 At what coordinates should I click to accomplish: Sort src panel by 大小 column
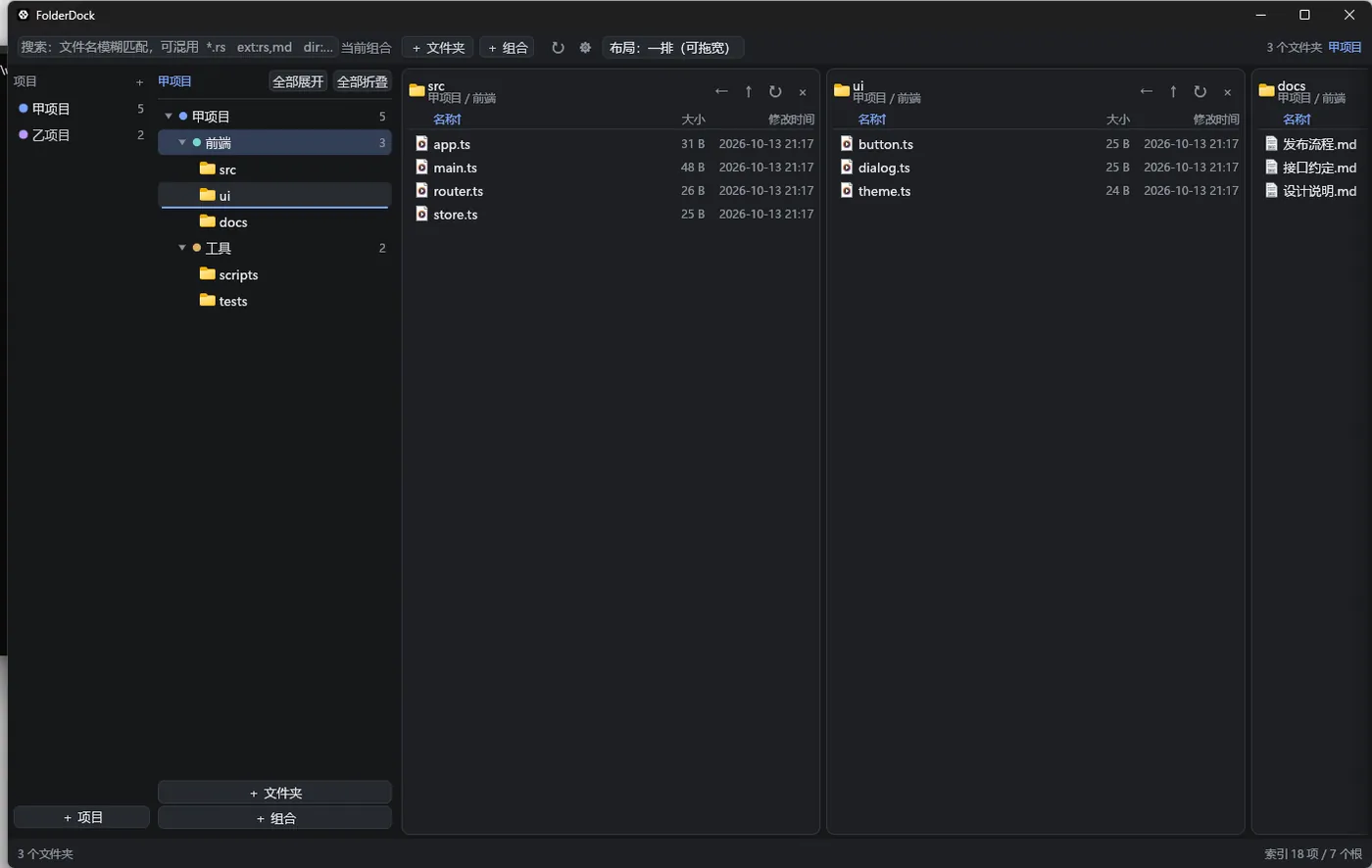[x=693, y=120]
